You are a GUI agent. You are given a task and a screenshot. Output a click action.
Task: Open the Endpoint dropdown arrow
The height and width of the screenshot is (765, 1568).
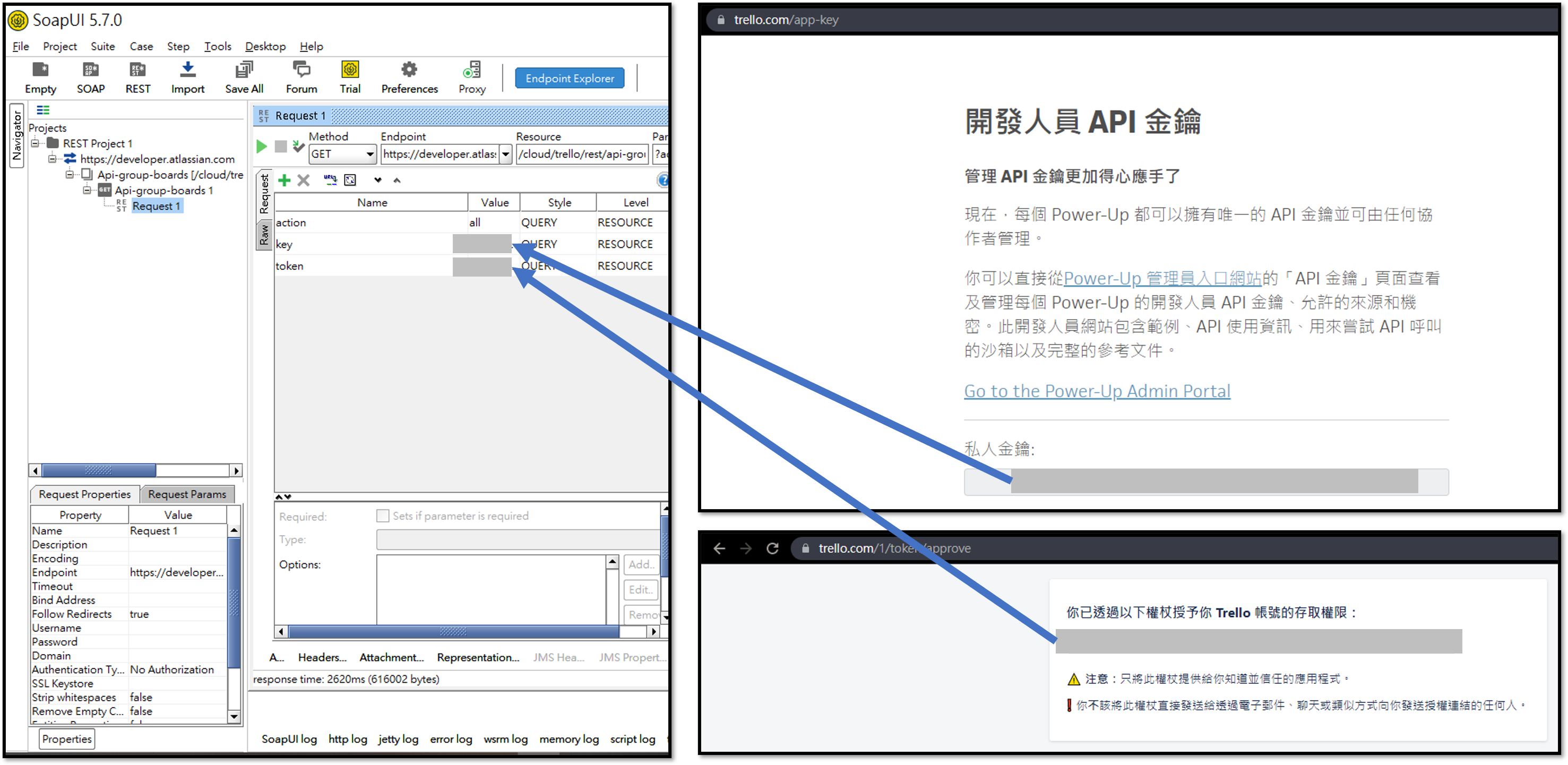pos(505,154)
